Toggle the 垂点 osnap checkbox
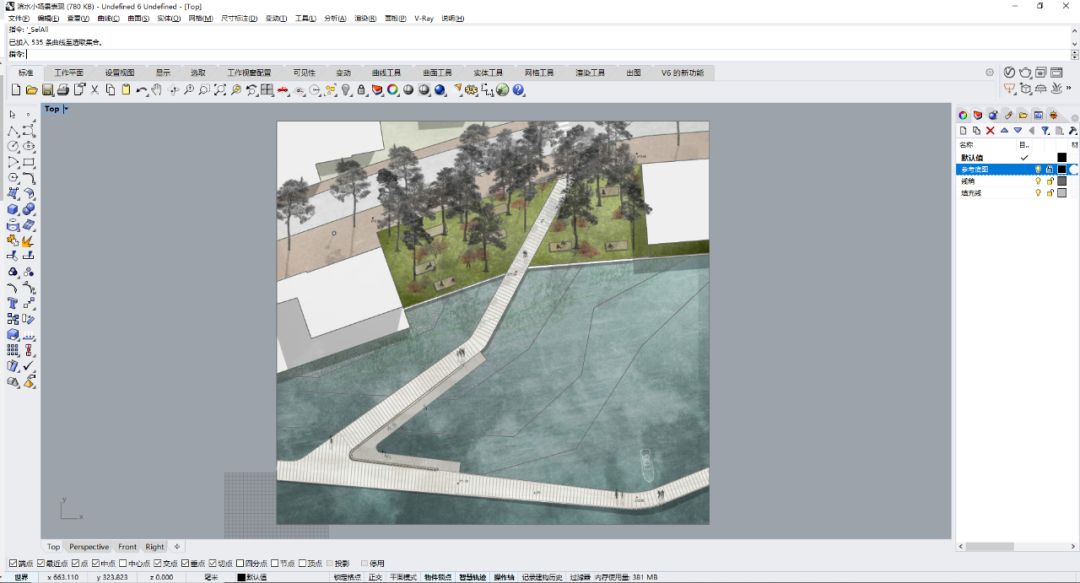This screenshot has width=1080, height=583. [x=185, y=564]
